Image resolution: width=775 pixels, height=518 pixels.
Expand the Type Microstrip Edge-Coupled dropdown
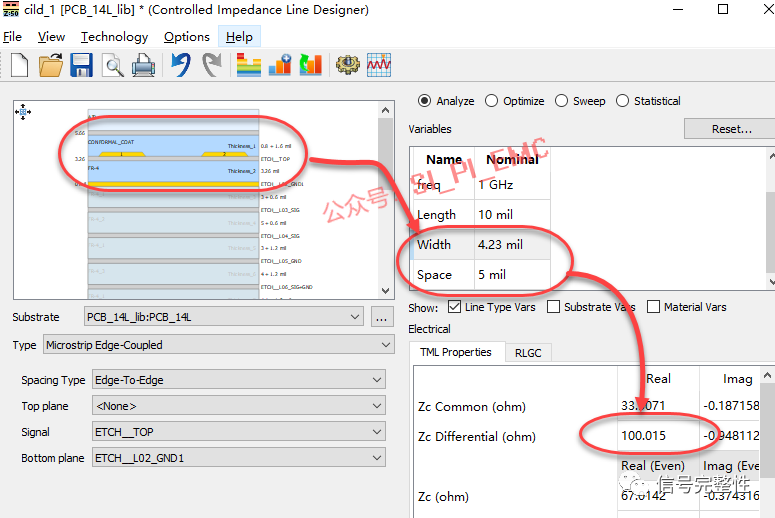pos(219,345)
